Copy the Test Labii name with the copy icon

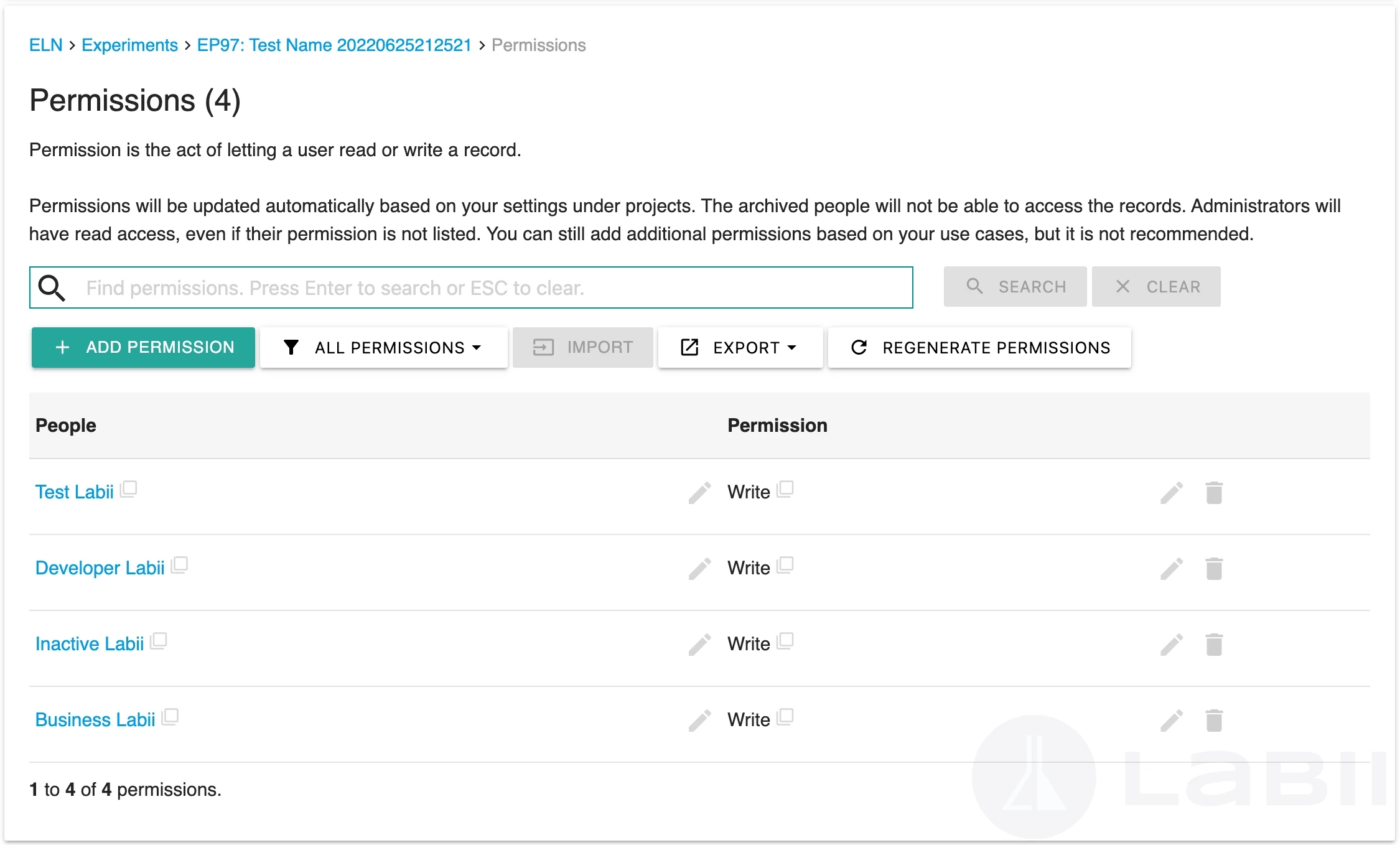coord(129,490)
